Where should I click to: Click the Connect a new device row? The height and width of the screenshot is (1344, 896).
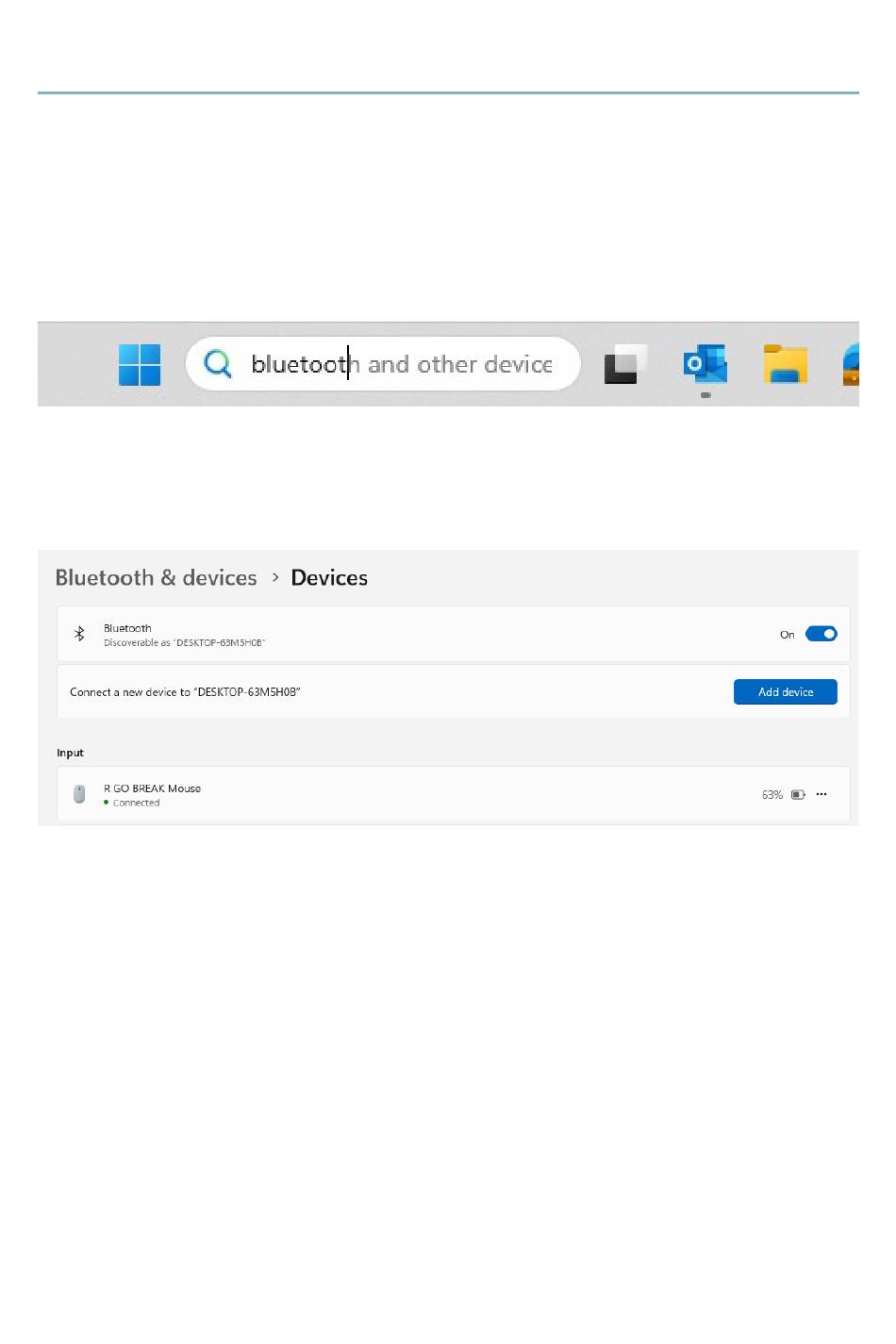pyautogui.click(x=454, y=692)
